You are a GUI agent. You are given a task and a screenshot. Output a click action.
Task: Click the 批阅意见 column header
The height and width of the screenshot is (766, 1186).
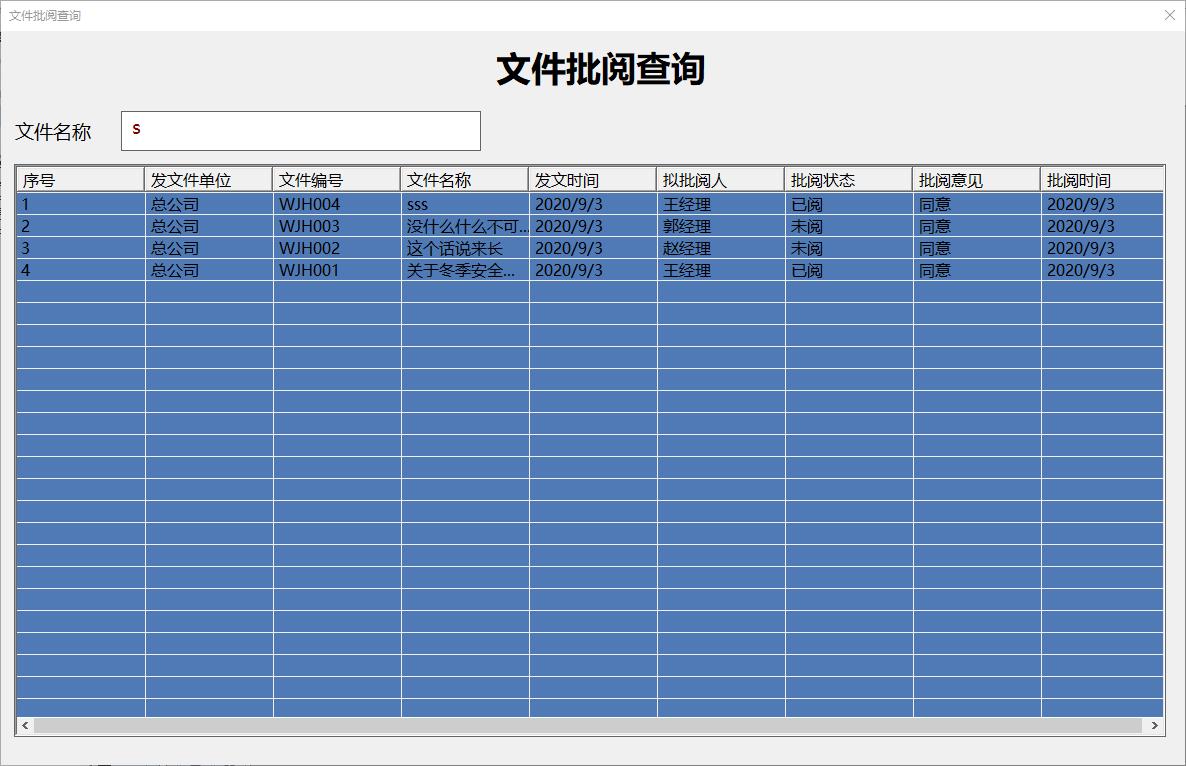(x=973, y=179)
